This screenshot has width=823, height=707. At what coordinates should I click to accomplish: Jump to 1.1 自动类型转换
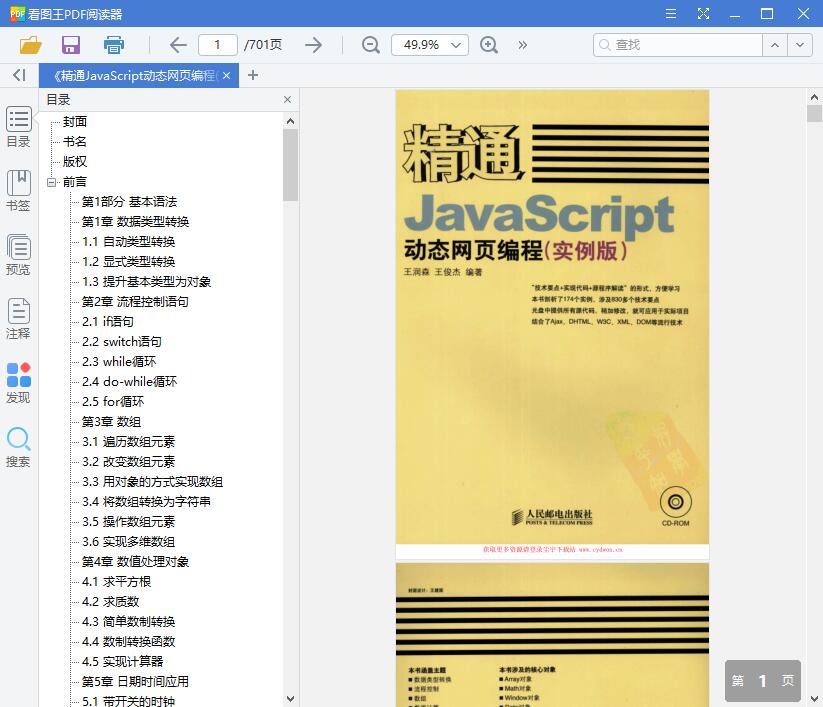[x=129, y=241]
